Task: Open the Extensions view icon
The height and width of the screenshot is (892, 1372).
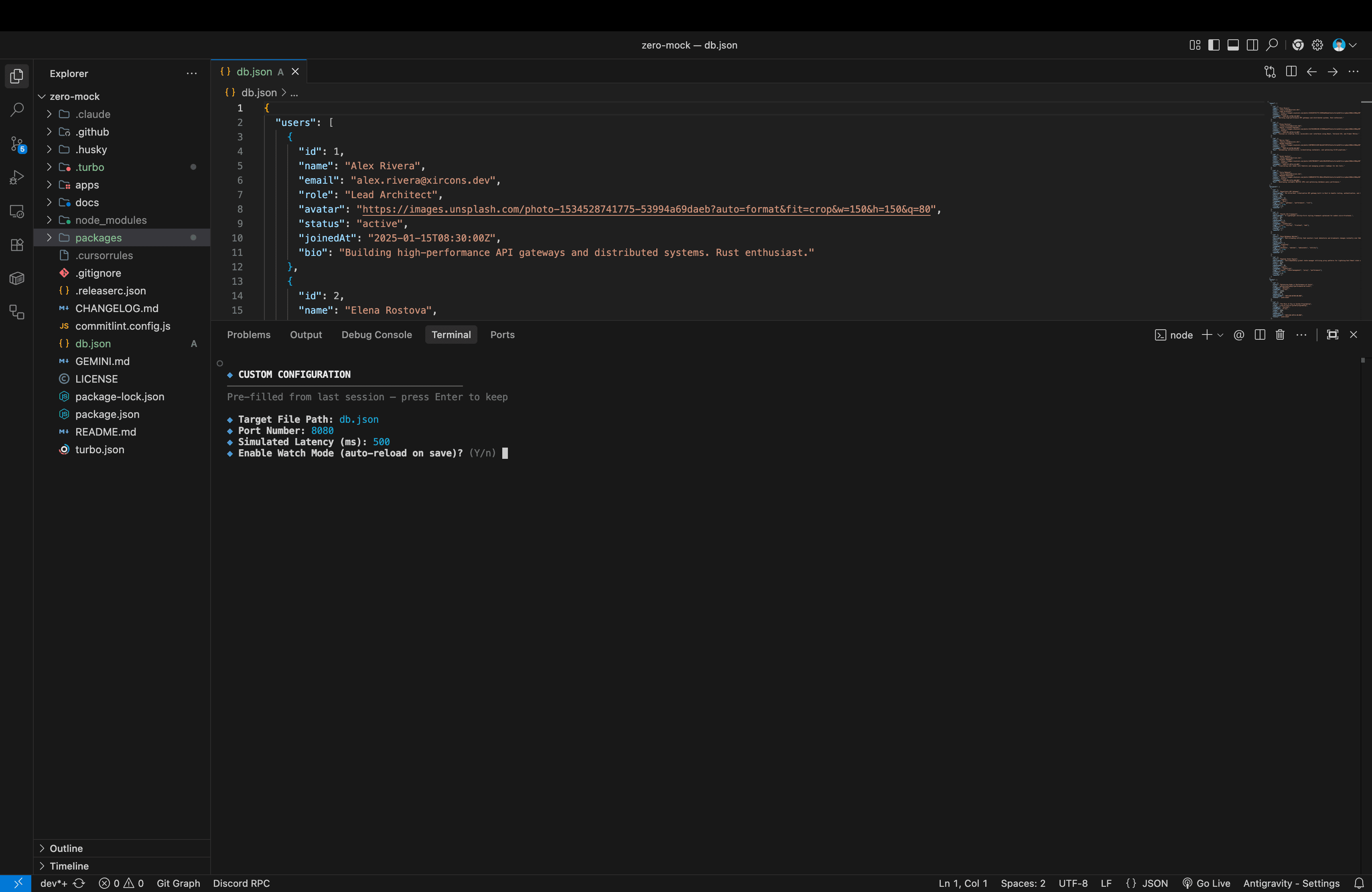Action: 17,245
